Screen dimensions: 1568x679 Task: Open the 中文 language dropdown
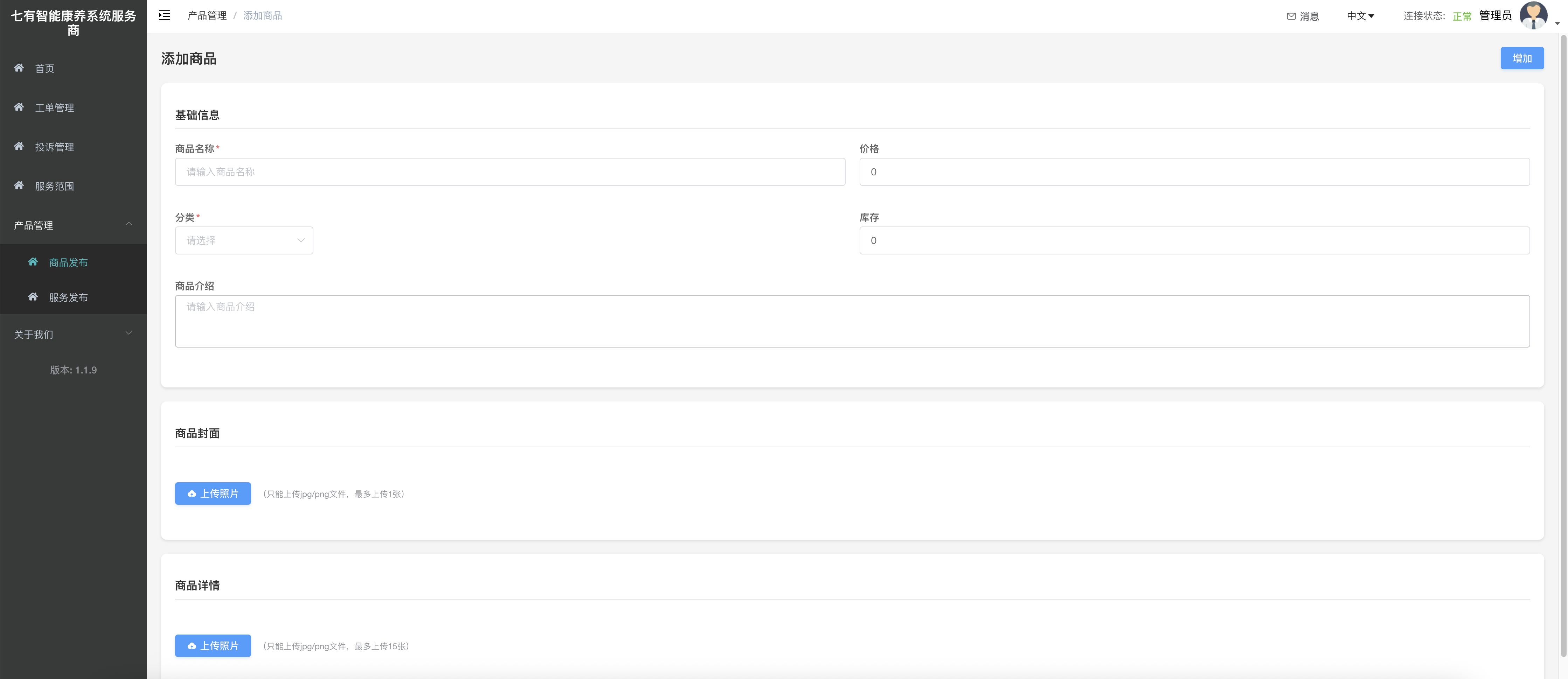pyautogui.click(x=1360, y=16)
